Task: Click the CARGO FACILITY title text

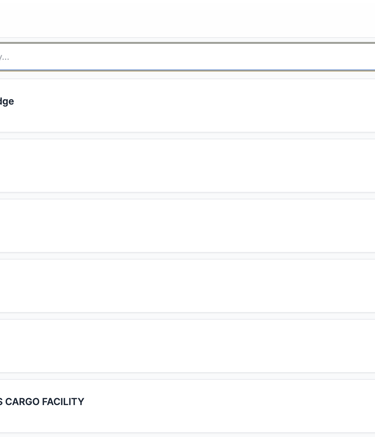Action: click(42, 402)
